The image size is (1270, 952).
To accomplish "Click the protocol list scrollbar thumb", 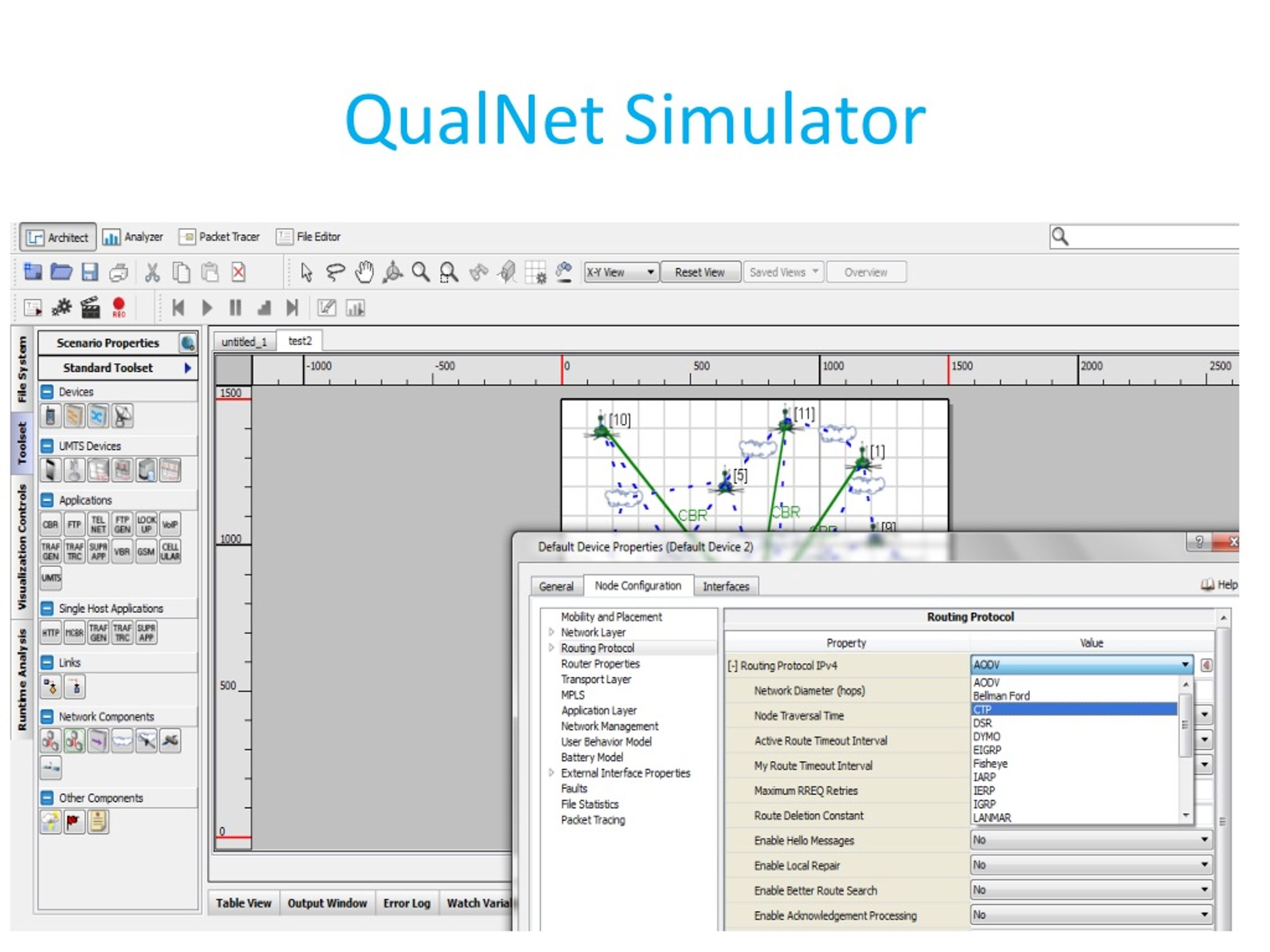I will (x=1185, y=726).
